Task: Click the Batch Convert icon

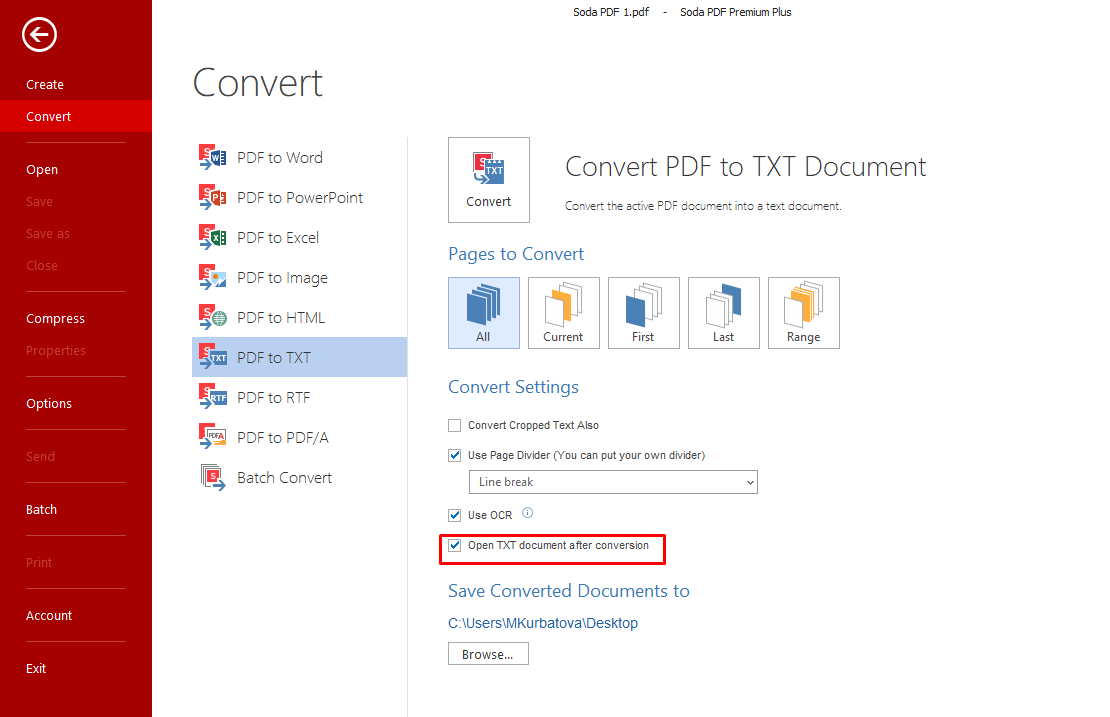Action: [212, 477]
